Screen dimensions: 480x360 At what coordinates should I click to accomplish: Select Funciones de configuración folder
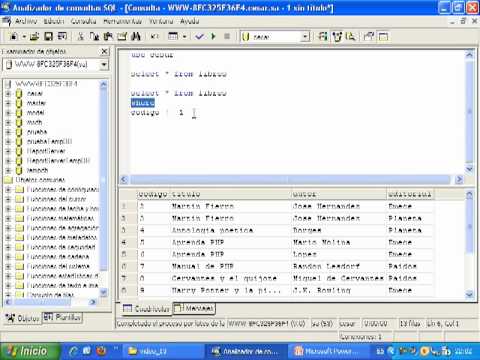coord(63,190)
